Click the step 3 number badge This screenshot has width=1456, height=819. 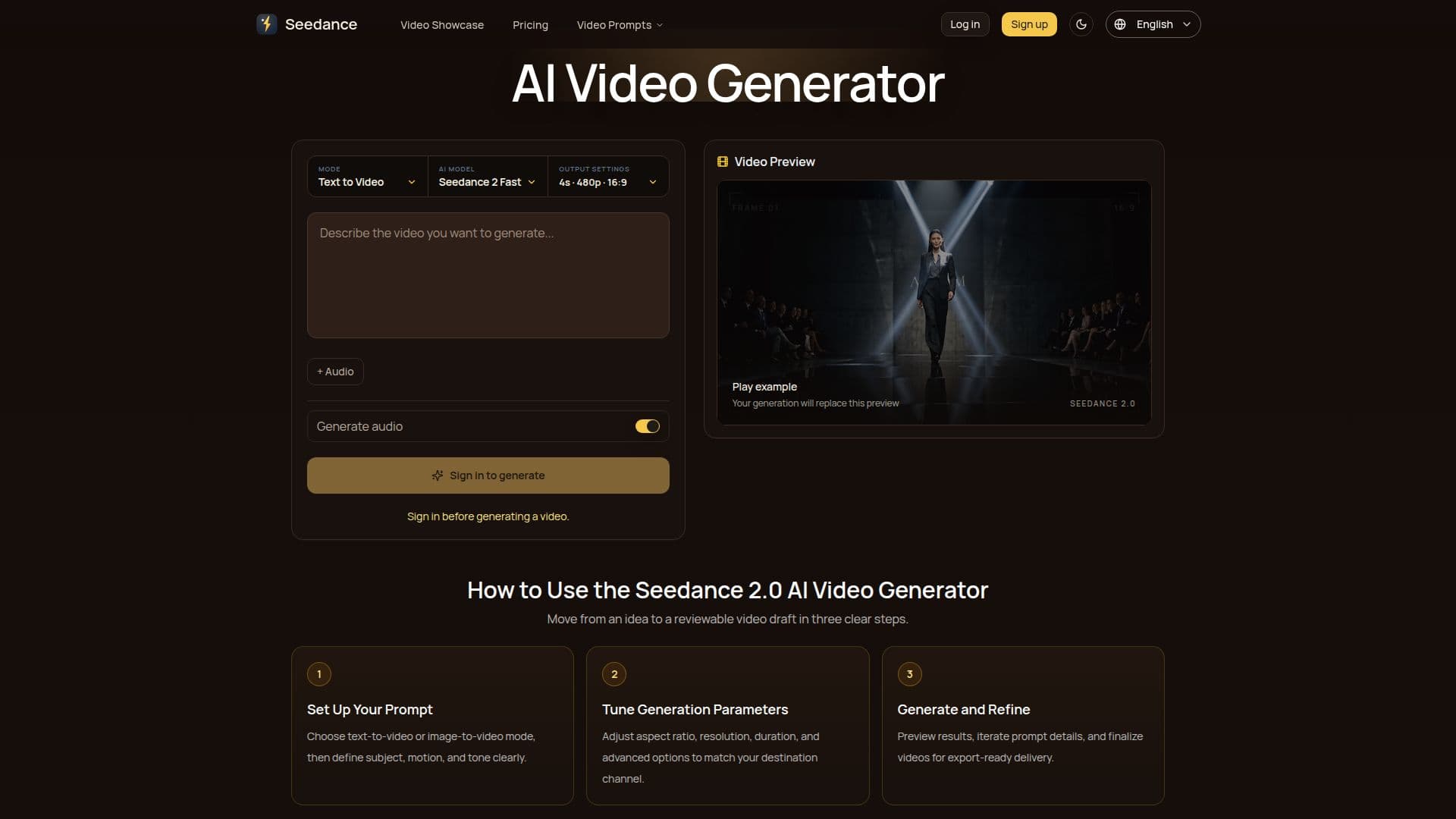pos(910,674)
